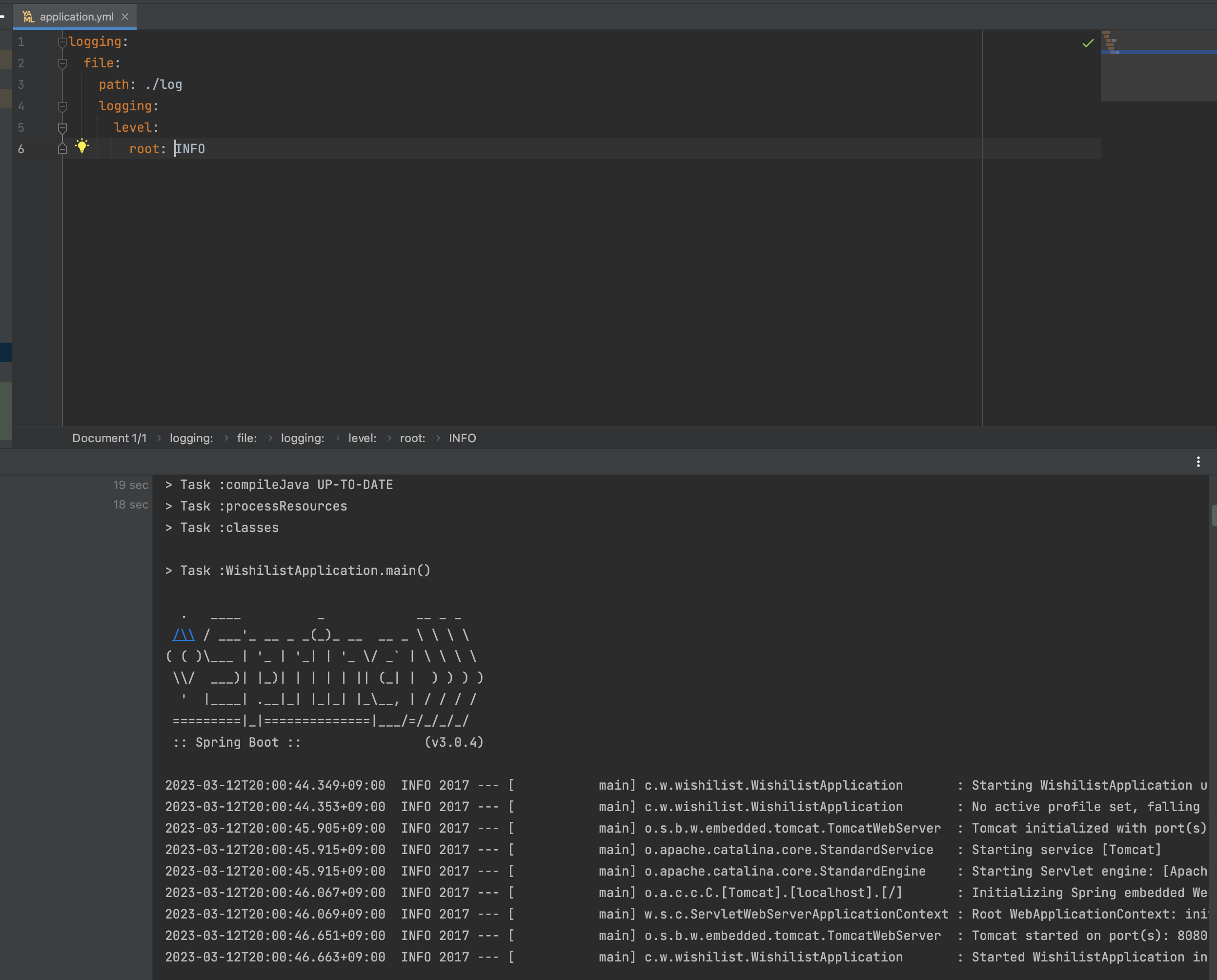Select the application.yml editor tab
Image resolution: width=1217 pixels, height=980 pixels.
click(x=76, y=17)
